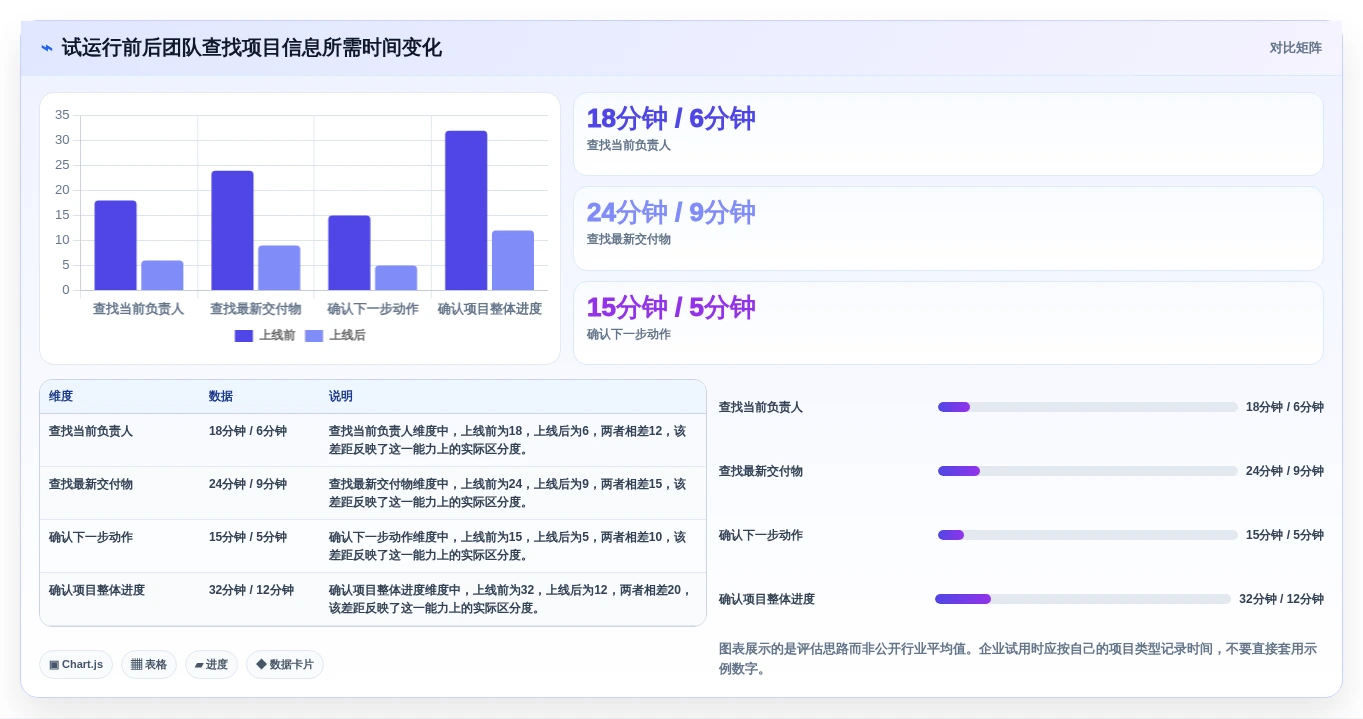
Task: Click chart axis label 确认项目整体进度
Action: click(x=490, y=310)
